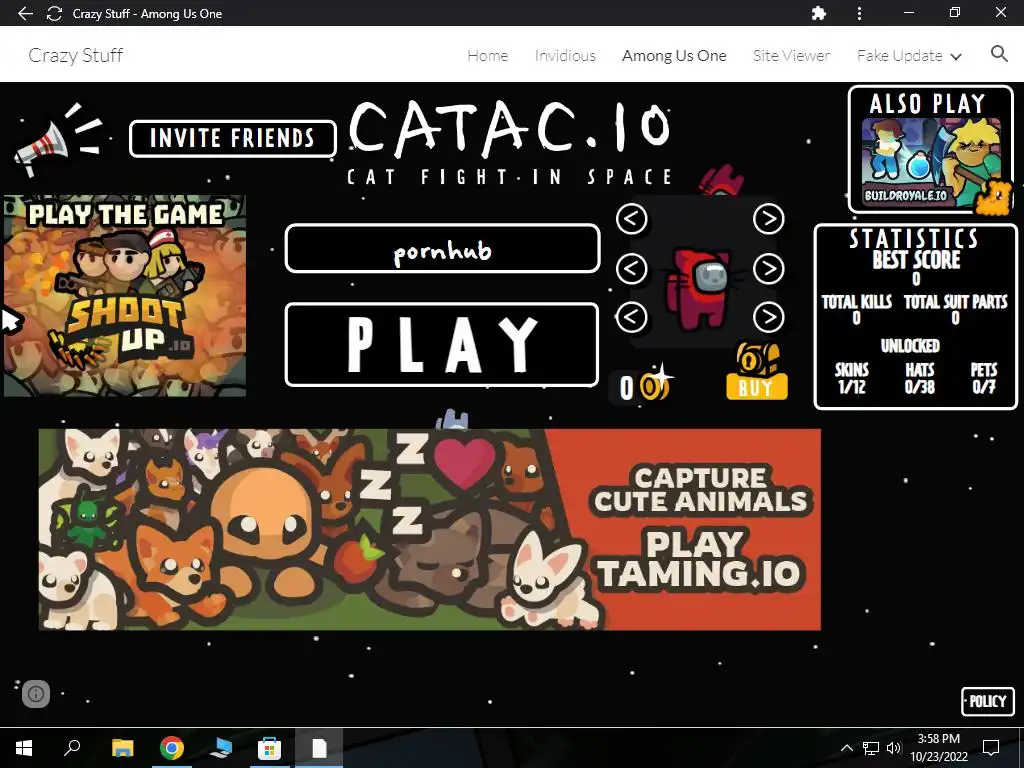Open the three-dot app menu
The width and height of the screenshot is (1024, 768).
coord(859,13)
